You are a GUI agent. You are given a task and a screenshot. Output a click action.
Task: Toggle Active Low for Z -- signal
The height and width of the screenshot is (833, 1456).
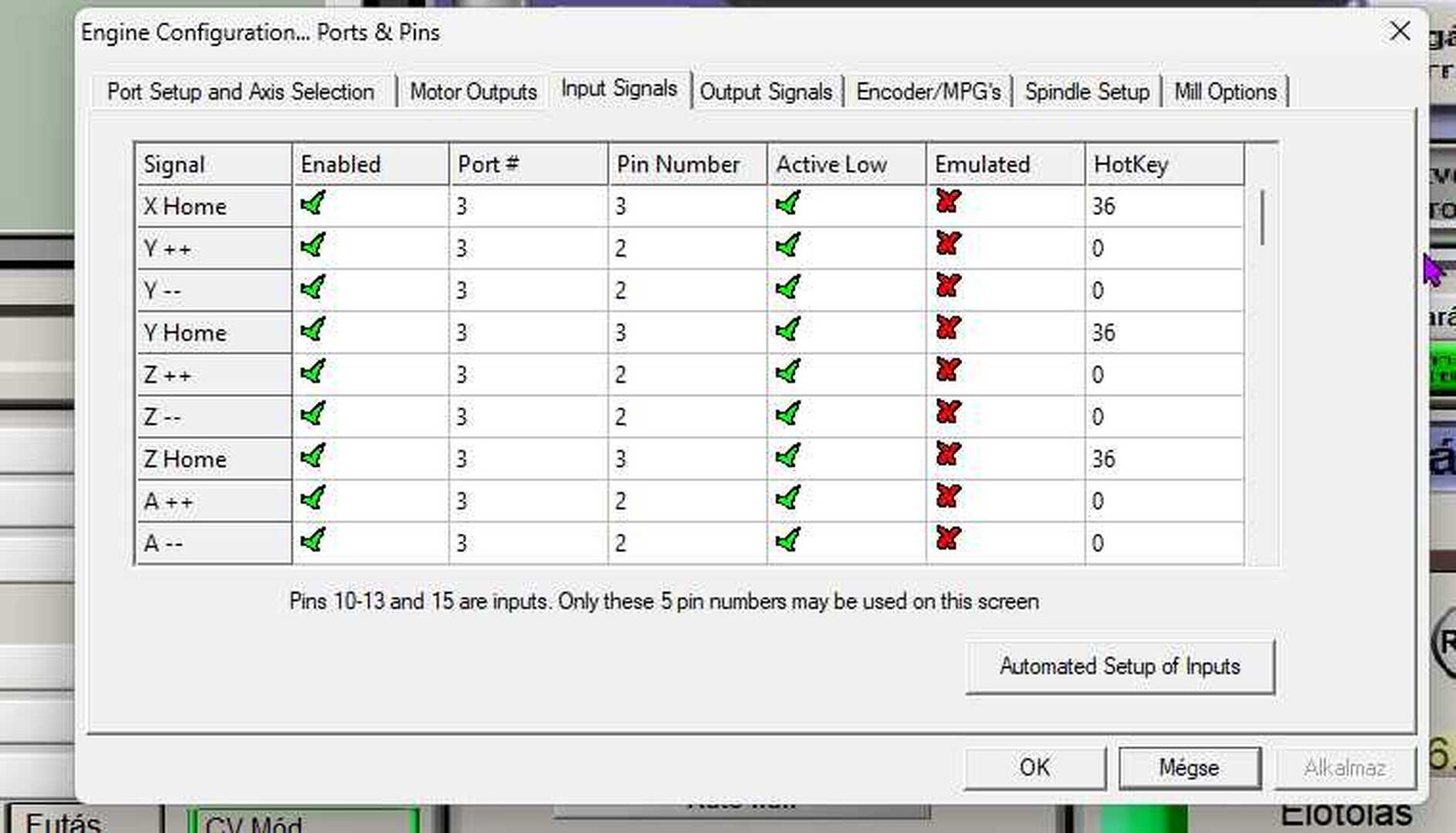click(x=788, y=415)
